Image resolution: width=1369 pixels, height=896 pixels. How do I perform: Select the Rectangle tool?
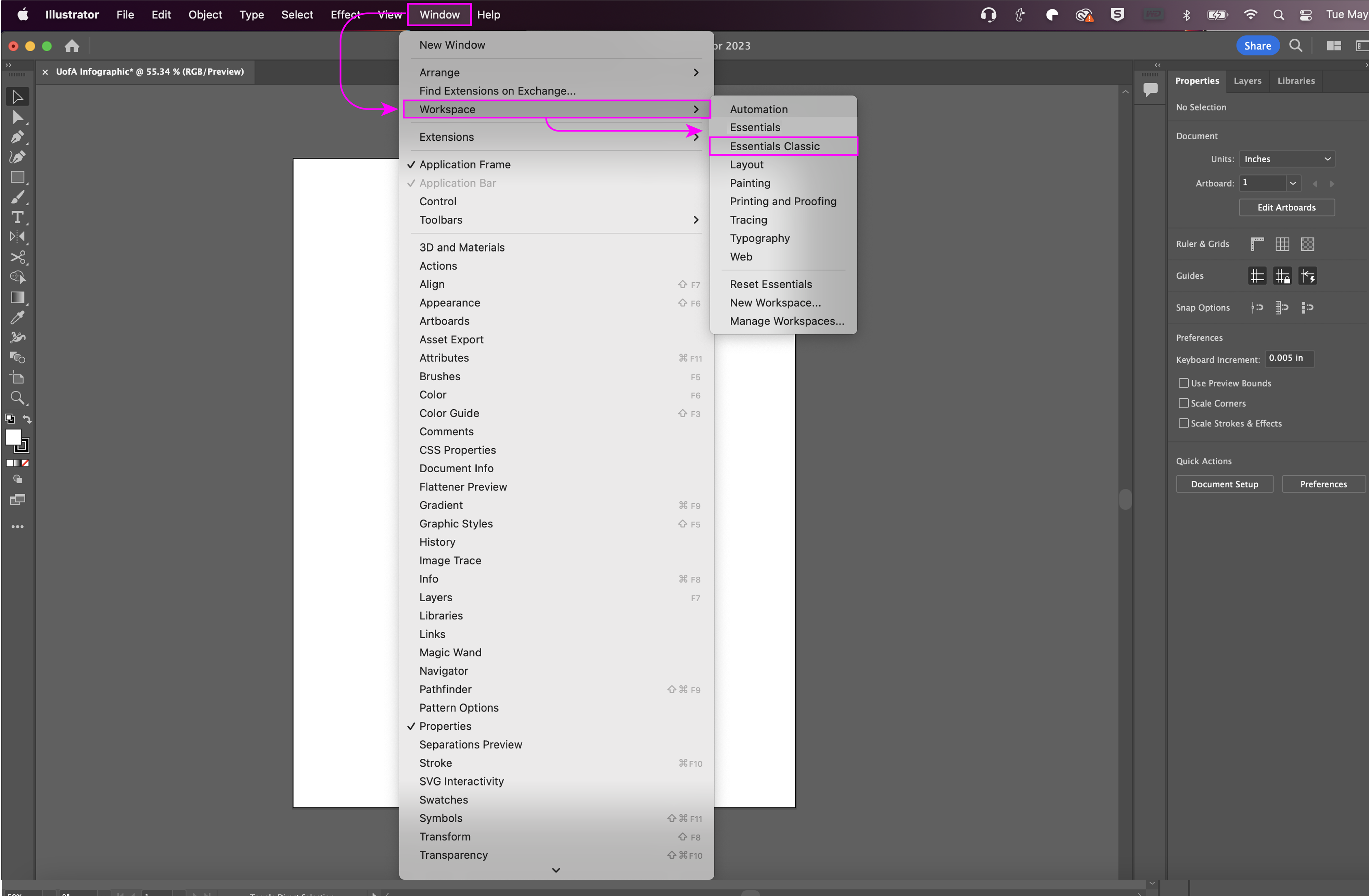(17, 178)
